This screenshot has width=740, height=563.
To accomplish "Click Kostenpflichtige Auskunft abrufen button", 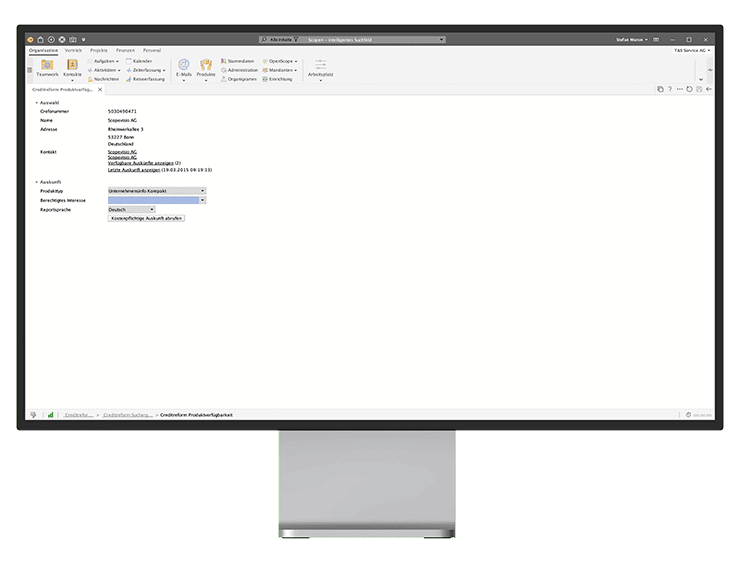I will 146,218.
